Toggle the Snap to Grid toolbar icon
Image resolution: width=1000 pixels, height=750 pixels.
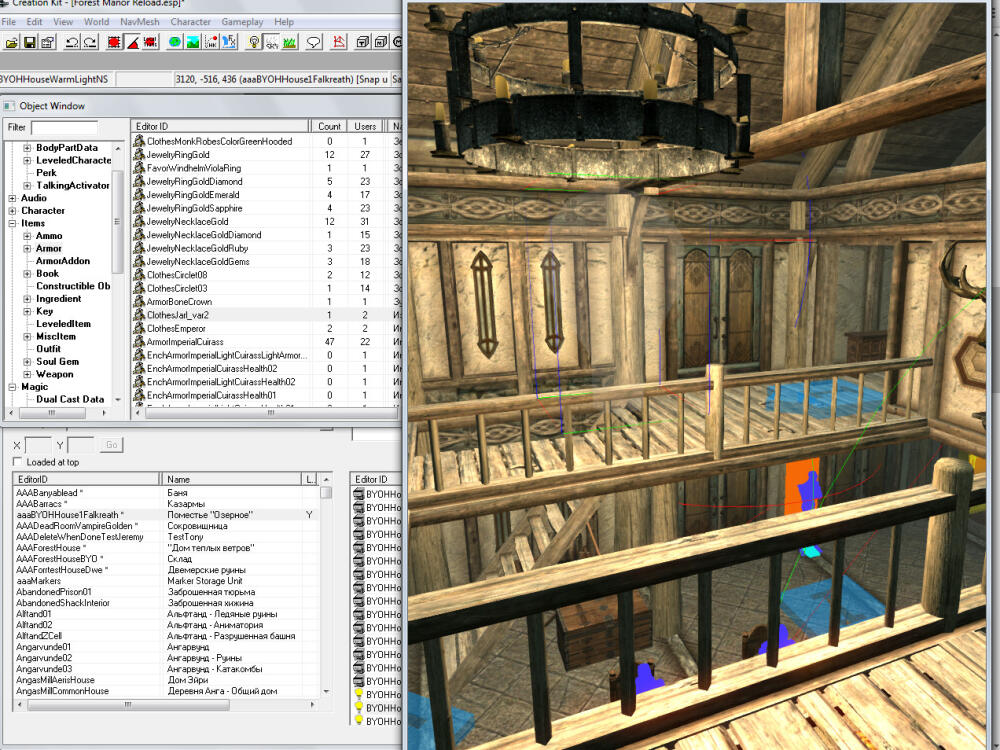coord(114,43)
